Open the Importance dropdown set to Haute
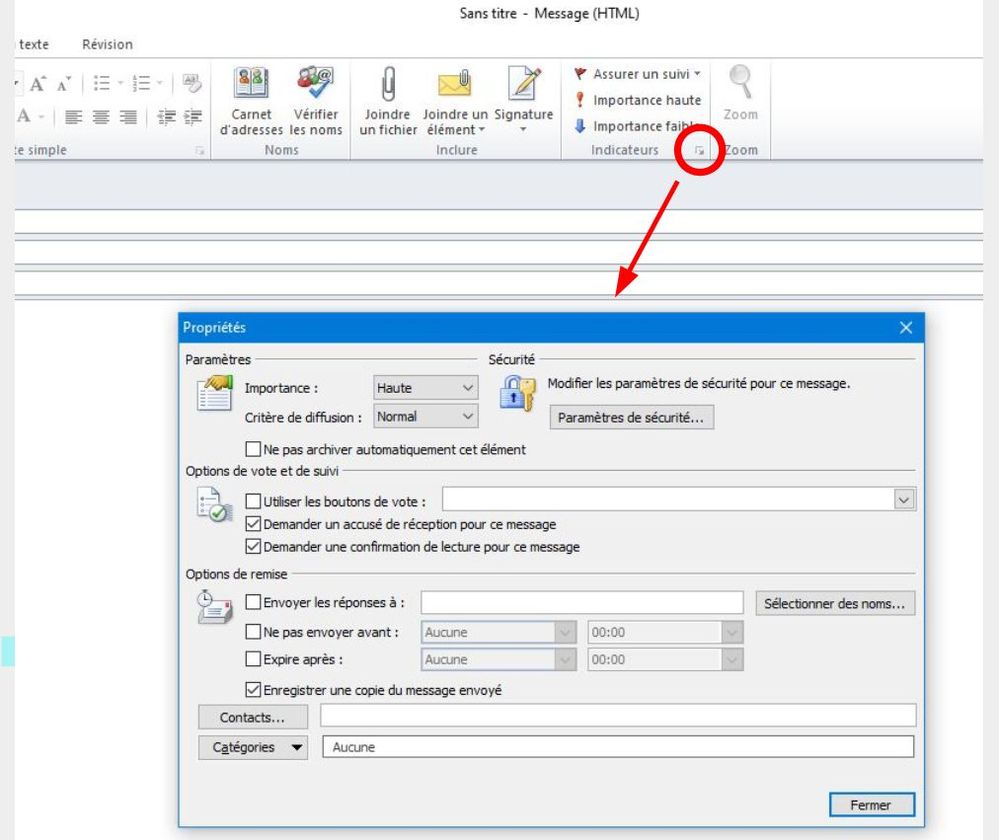 click(426, 388)
